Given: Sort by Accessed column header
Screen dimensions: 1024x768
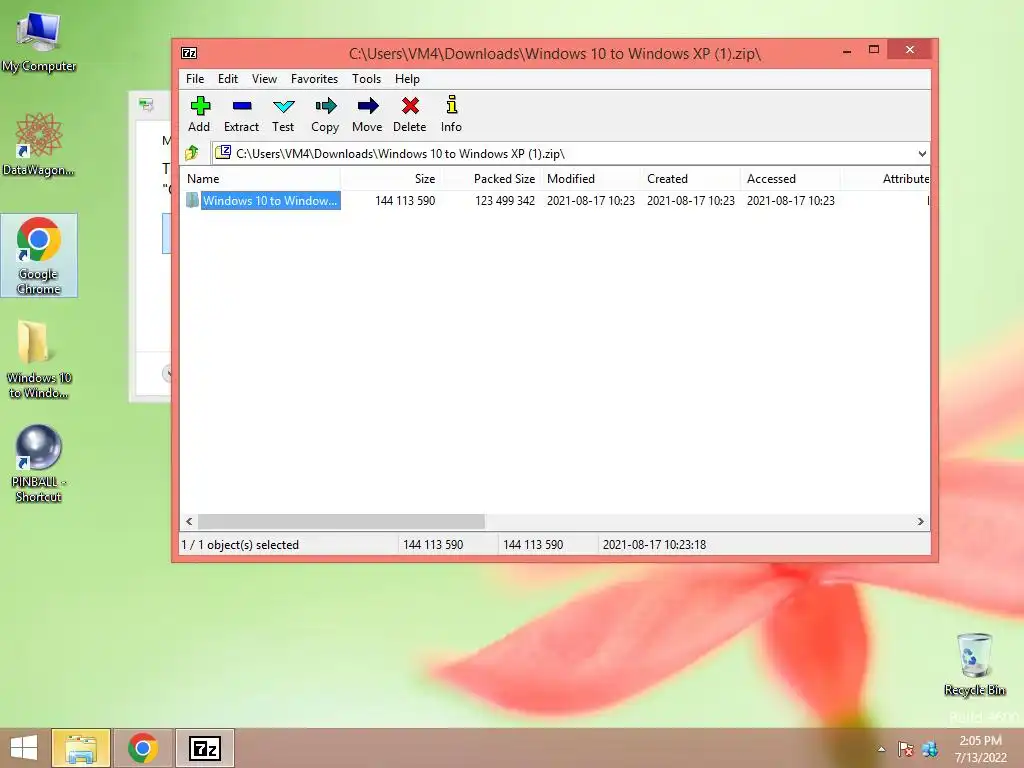Looking at the screenshot, I should click(x=791, y=179).
